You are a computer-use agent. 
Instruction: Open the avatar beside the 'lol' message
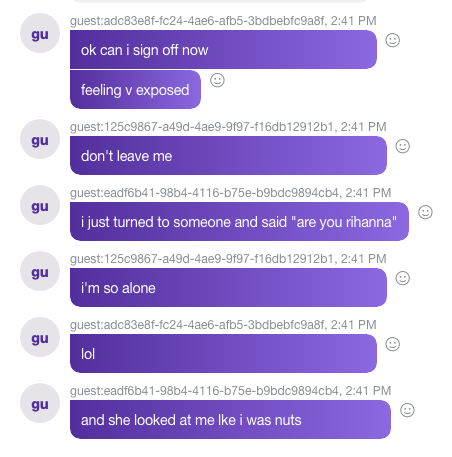(40, 337)
